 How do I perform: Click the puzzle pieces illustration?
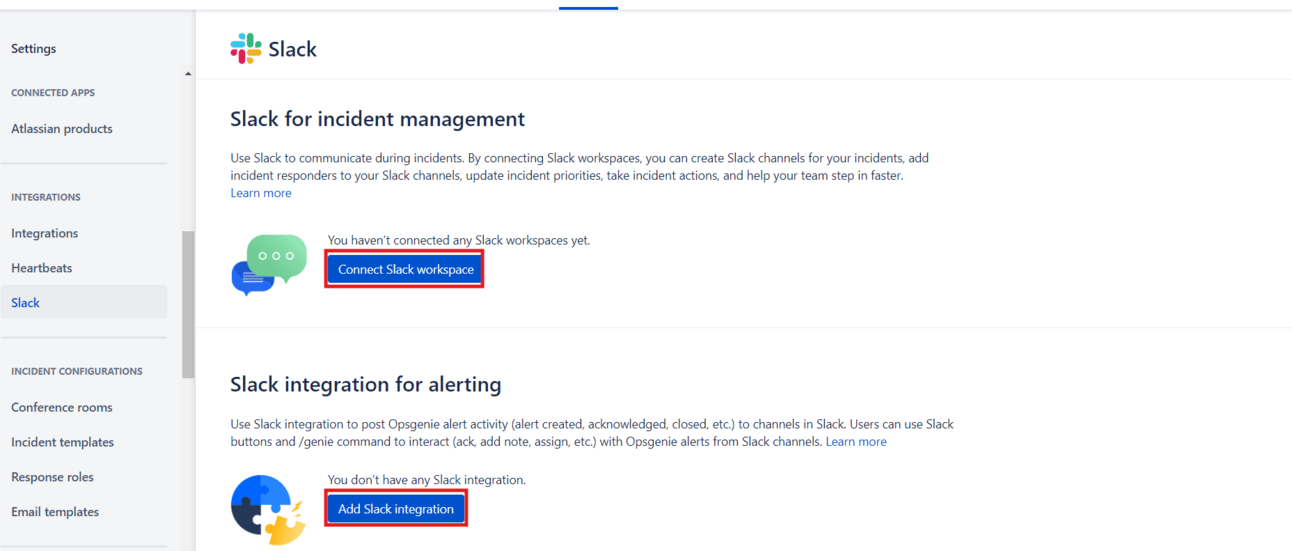268,510
